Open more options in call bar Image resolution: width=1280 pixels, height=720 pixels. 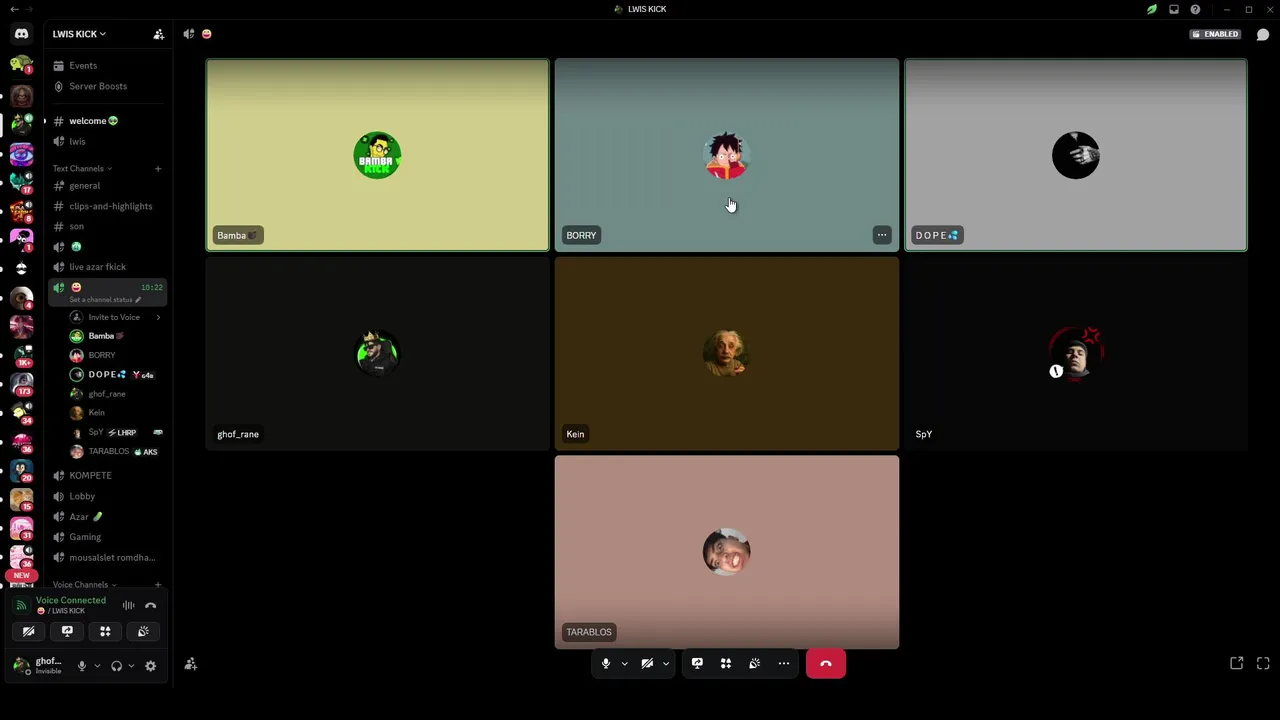[x=784, y=663]
